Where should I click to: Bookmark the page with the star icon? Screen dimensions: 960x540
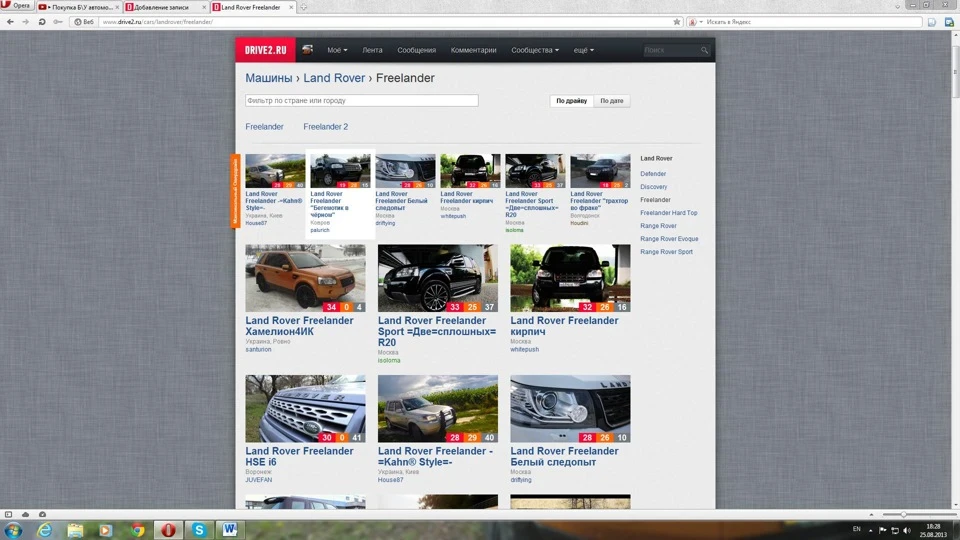tap(677, 21)
